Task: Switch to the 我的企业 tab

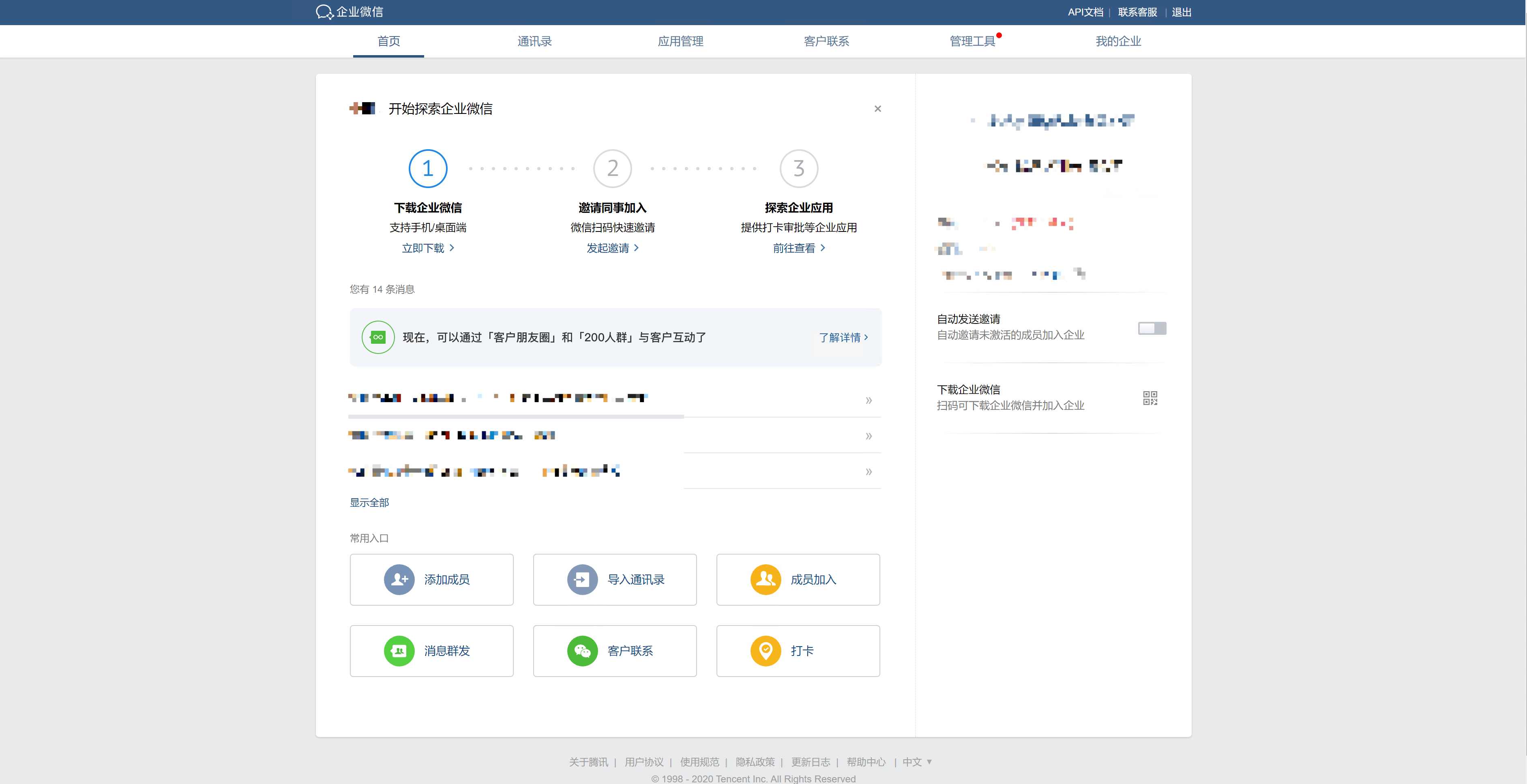Action: 1118,41
